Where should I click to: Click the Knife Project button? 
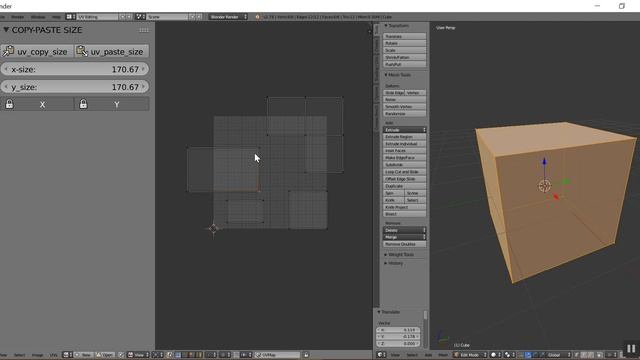click(x=404, y=207)
